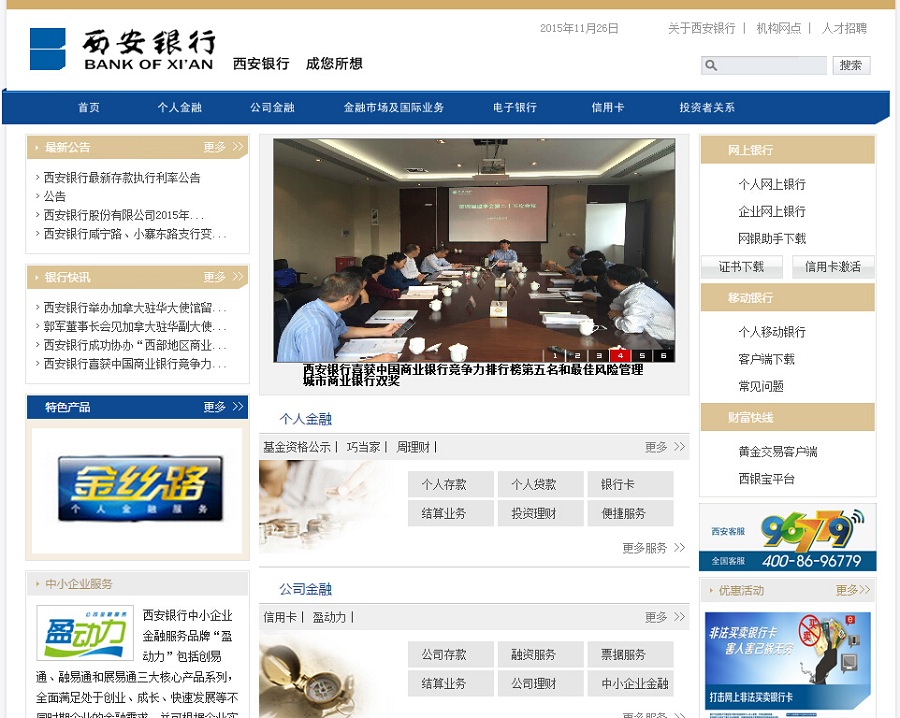The image size is (900, 718).
Task: Open 投资者关系 navigation menu
Action: [707, 107]
